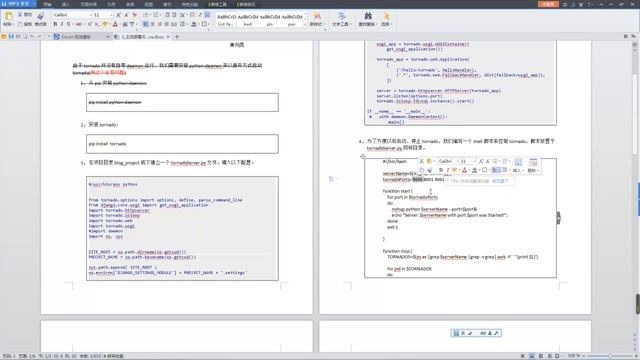Open the Table Style (表格样式) ribbon tab
This screenshot has height=360, width=640.
tap(246, 4)
